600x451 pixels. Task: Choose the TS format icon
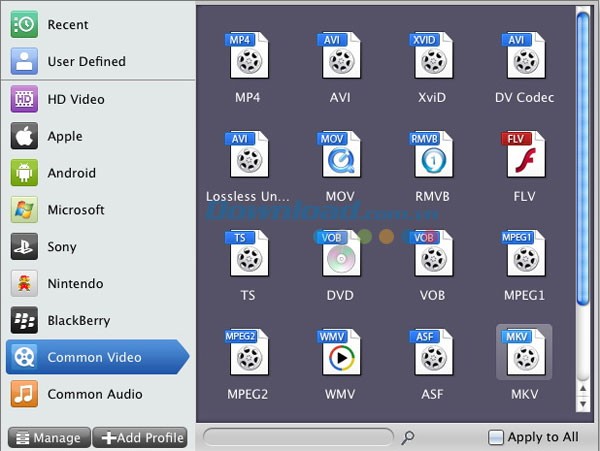pos(248,253)
